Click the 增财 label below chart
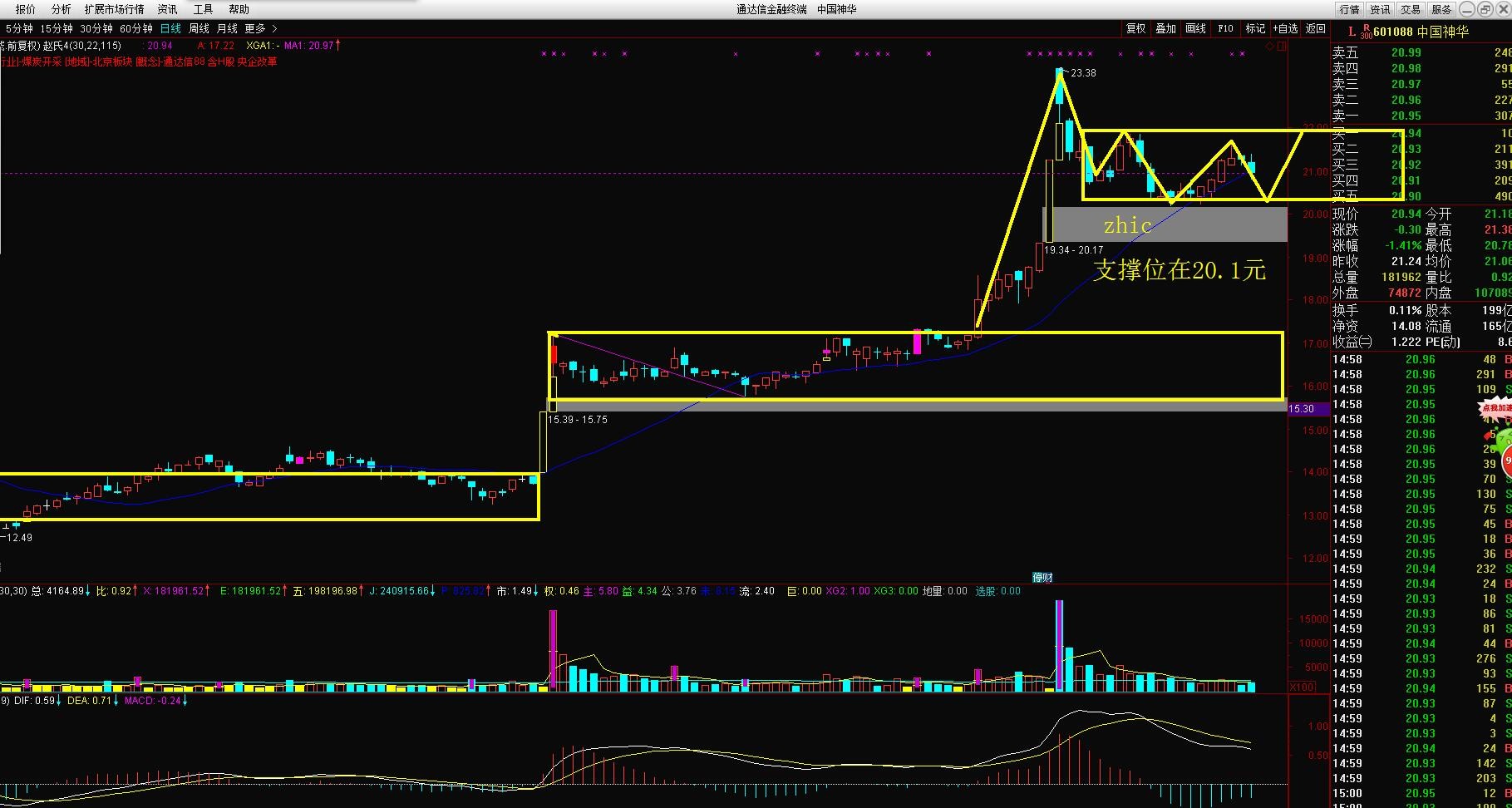The image size is (1512, 808). coord(1042,577)
